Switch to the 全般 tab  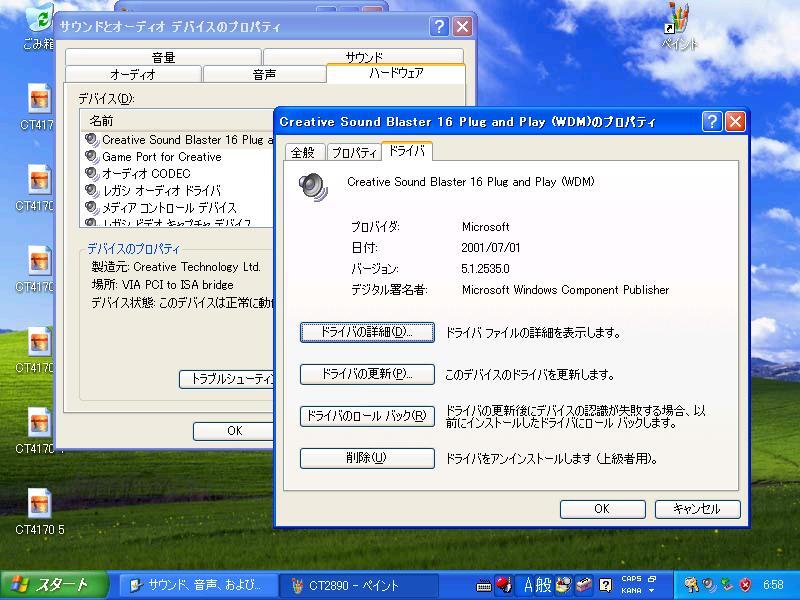tap(303, 153)
